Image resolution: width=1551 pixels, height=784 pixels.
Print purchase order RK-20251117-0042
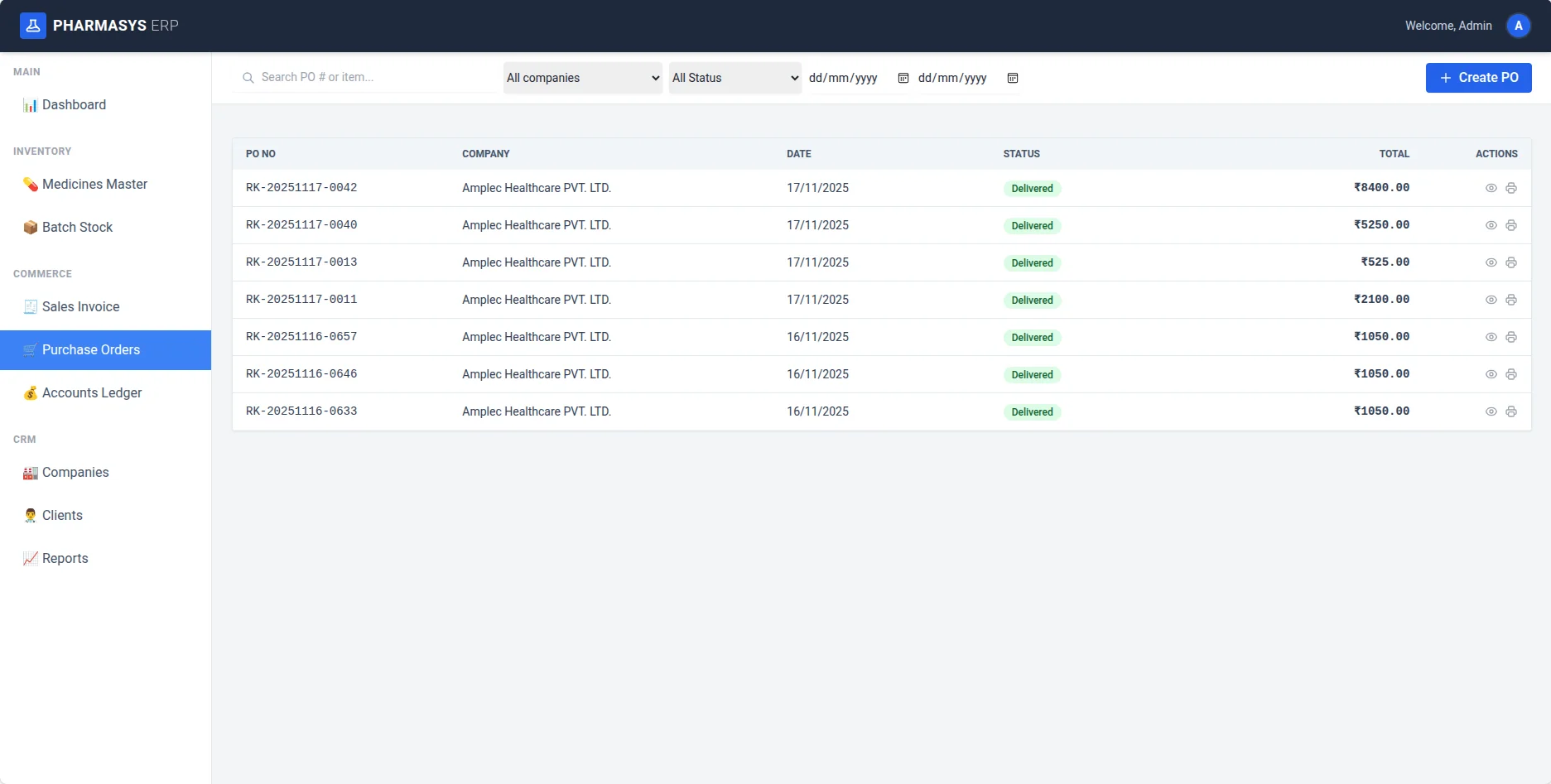pos(1511,188)
